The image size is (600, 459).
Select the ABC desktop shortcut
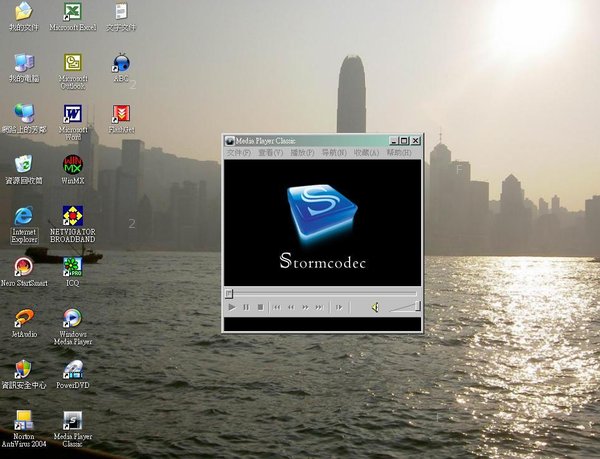tap(121, 68)
